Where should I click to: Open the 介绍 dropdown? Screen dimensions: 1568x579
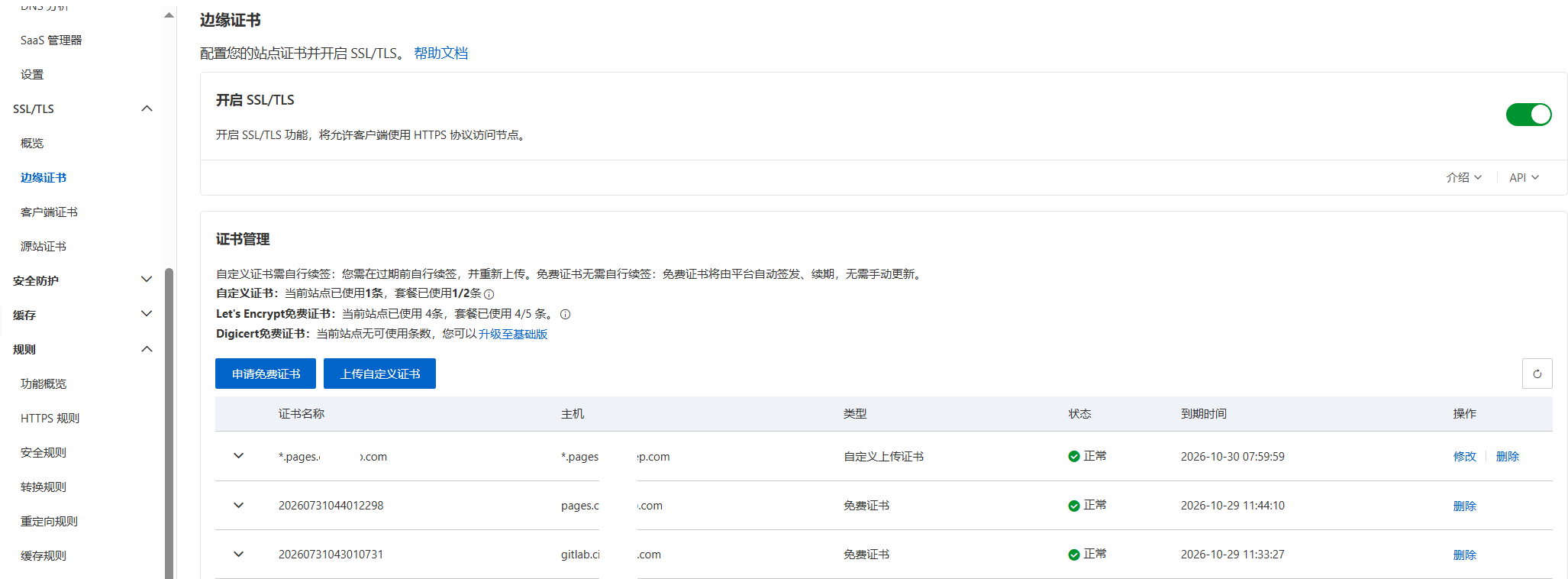point(1463,177)
